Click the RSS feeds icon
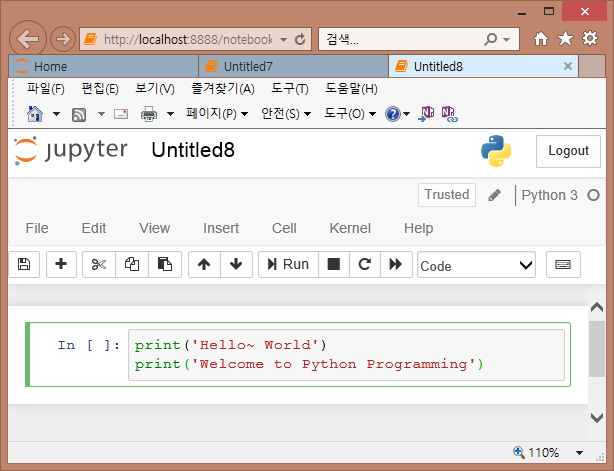Image resolution: width=614 pixels, height=471 pixels. tap(79, 115)
